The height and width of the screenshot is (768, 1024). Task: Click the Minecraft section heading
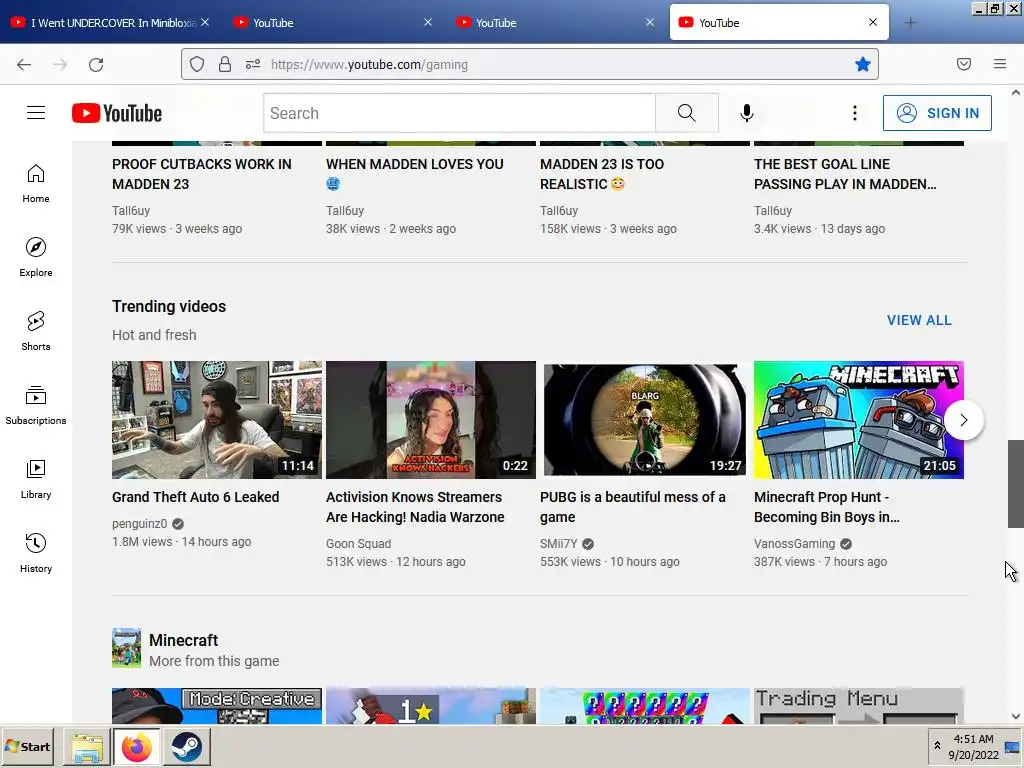pyautogui.click(x=184, y=640)
